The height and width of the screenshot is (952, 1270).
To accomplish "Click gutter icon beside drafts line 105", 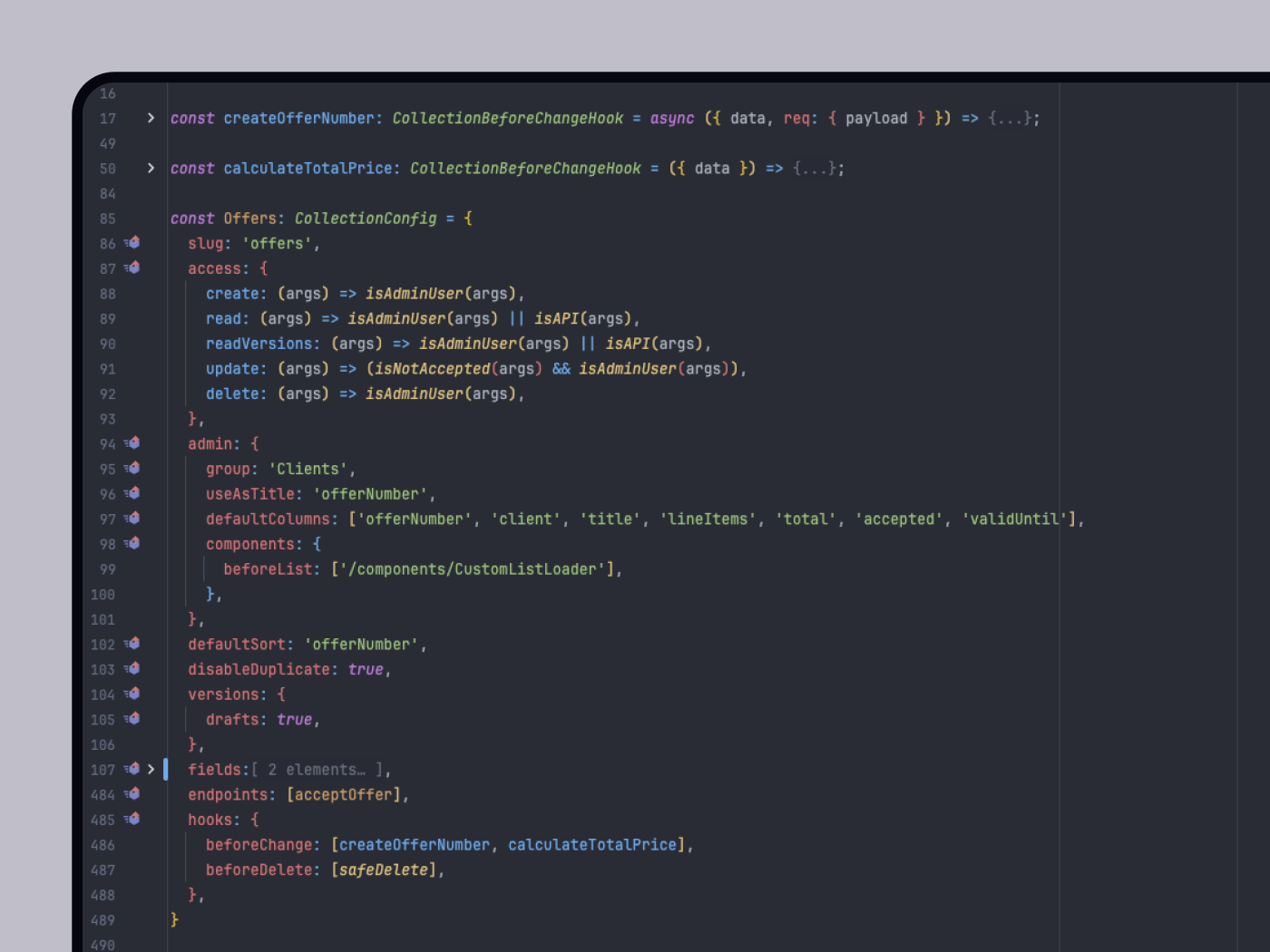I will [x=132, y=719].
